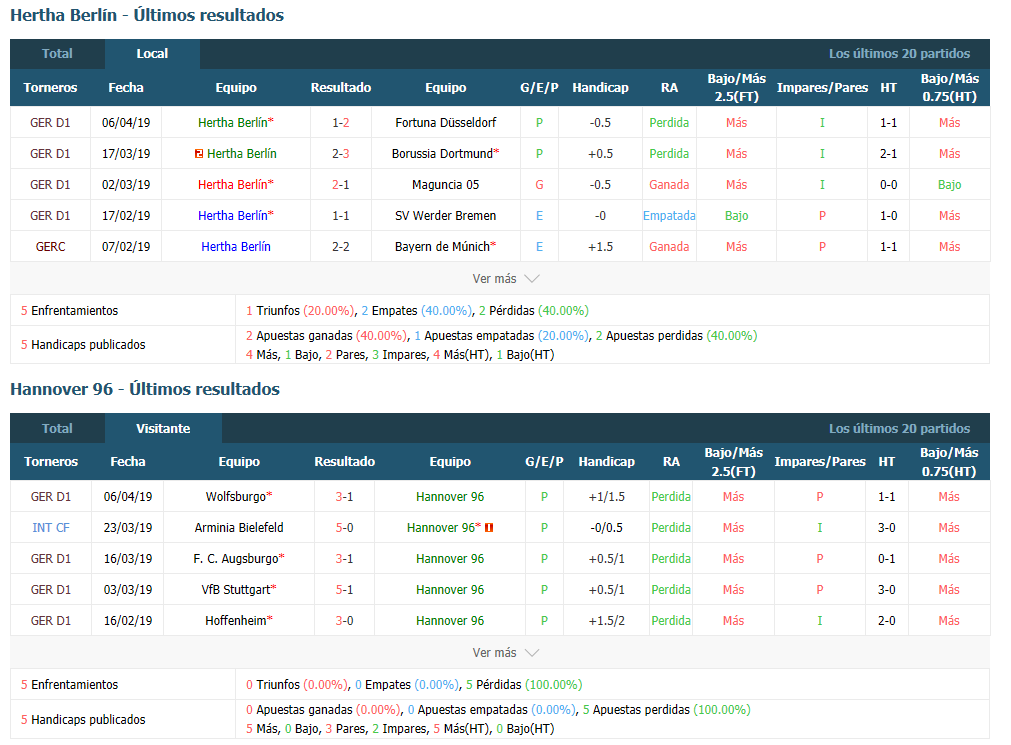Visit Bayern de Múnich team link

point(442,246)
